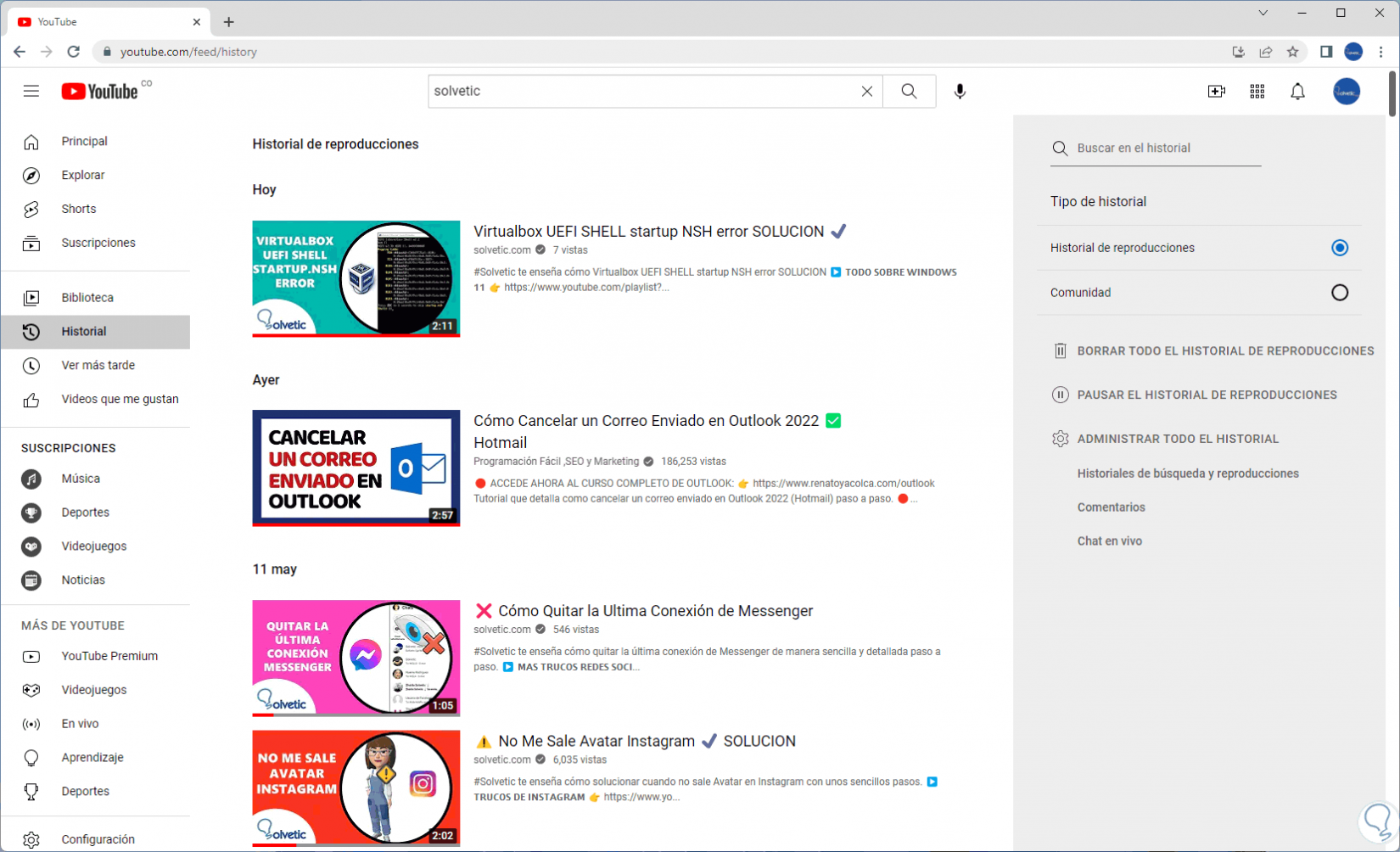The height and width of the screenshot is (852, 1400).
Task: Click the YouTube logo
Action: tap(99, 91)
